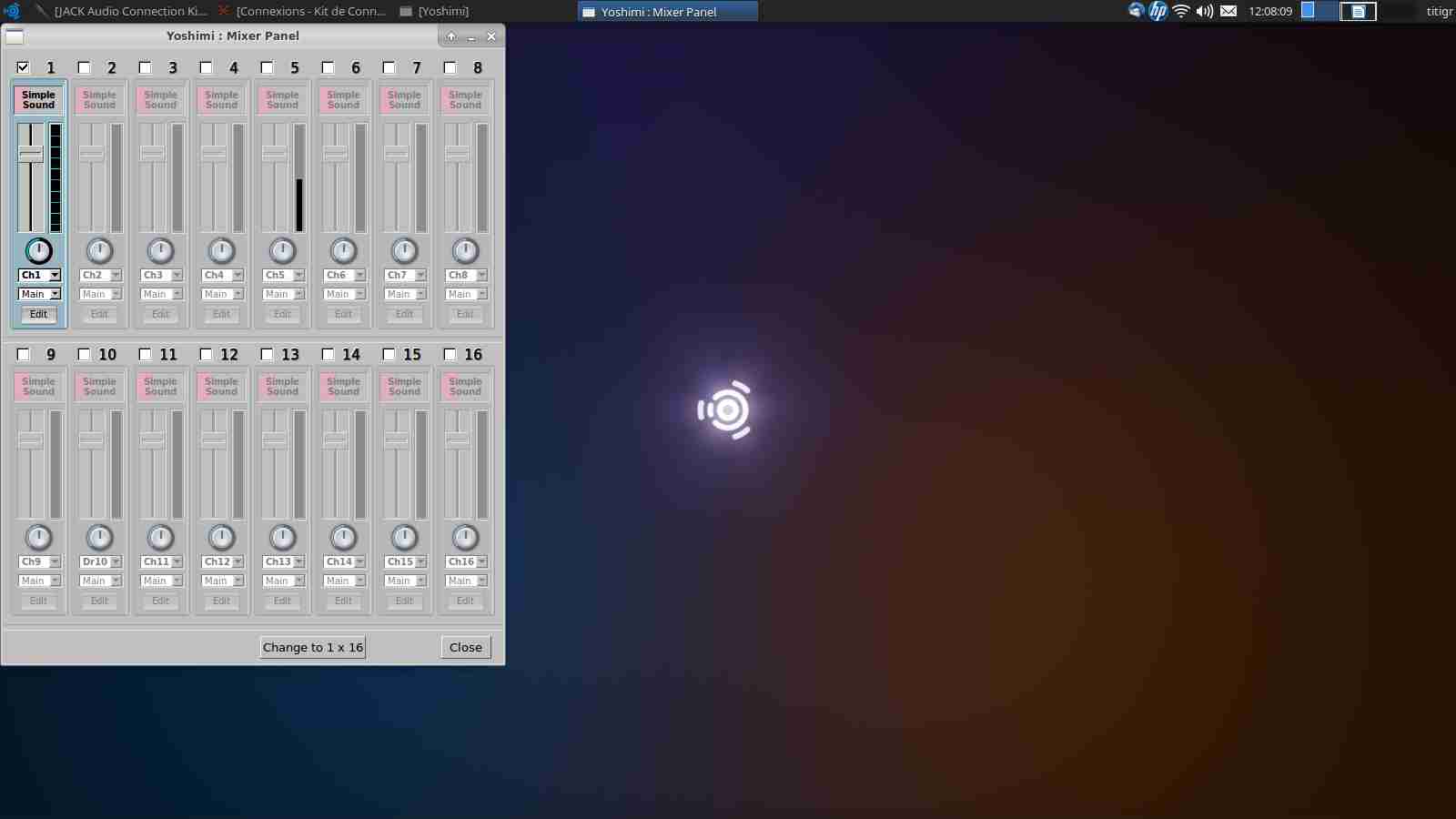The height and width of the screenshot is (819, 1456).
Task: Open the Ch11 MIDI channel dropdown
Action: click(x=161, y=561)
